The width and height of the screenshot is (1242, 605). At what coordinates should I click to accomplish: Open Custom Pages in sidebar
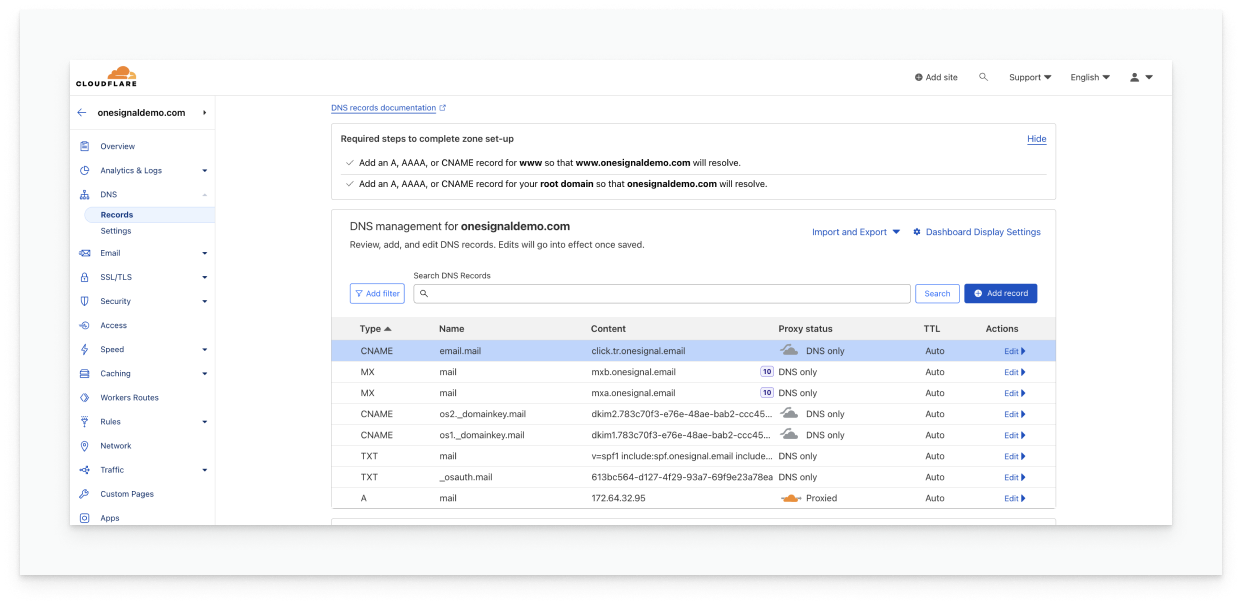[127, 494]
